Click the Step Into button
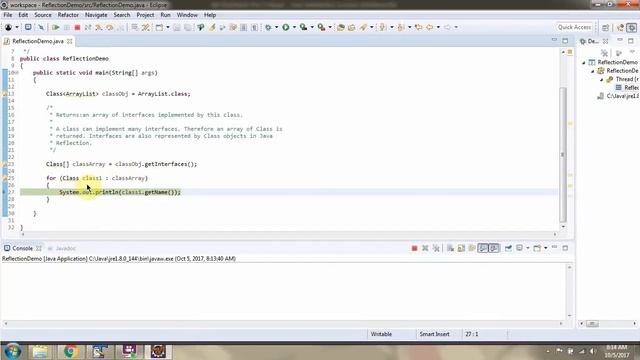The width and height of the screenshot is (640, 360). coord(99,27)
